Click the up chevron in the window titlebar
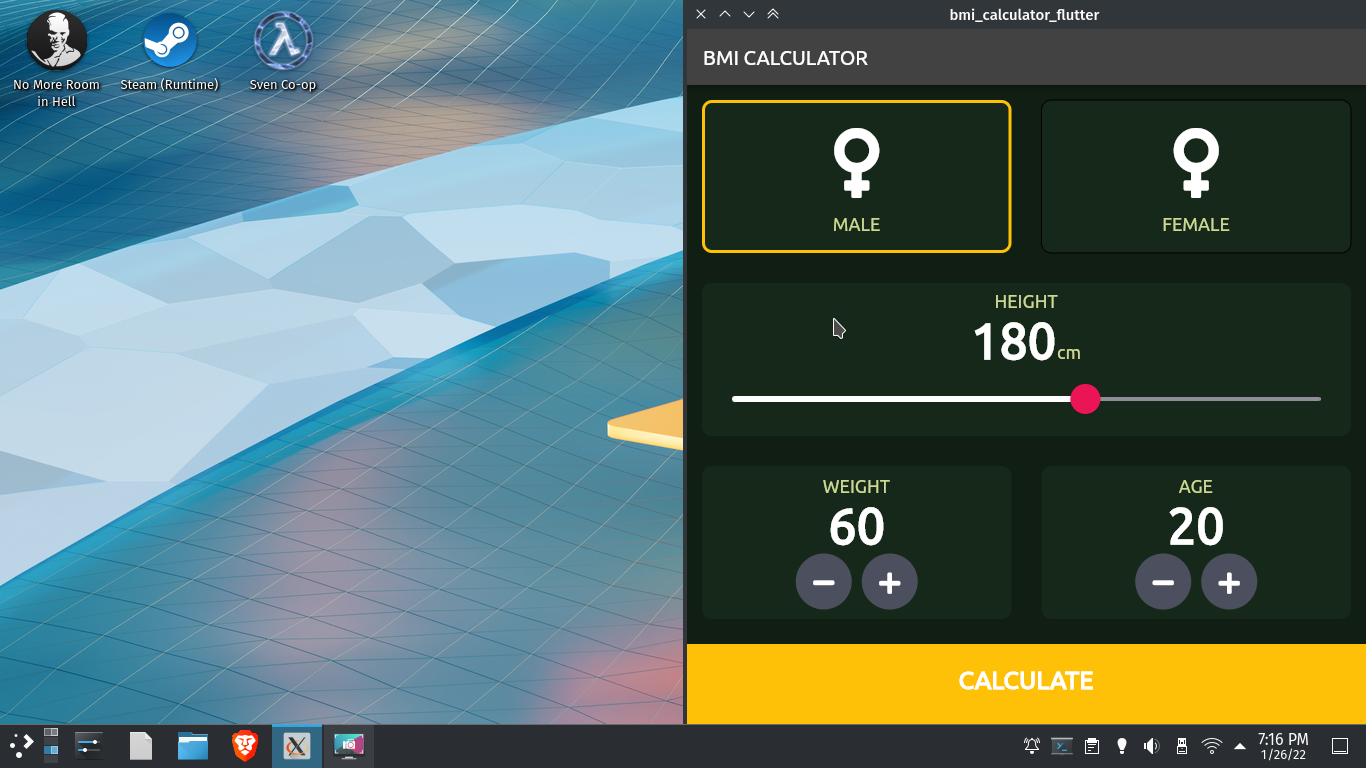 click(724, 14)
